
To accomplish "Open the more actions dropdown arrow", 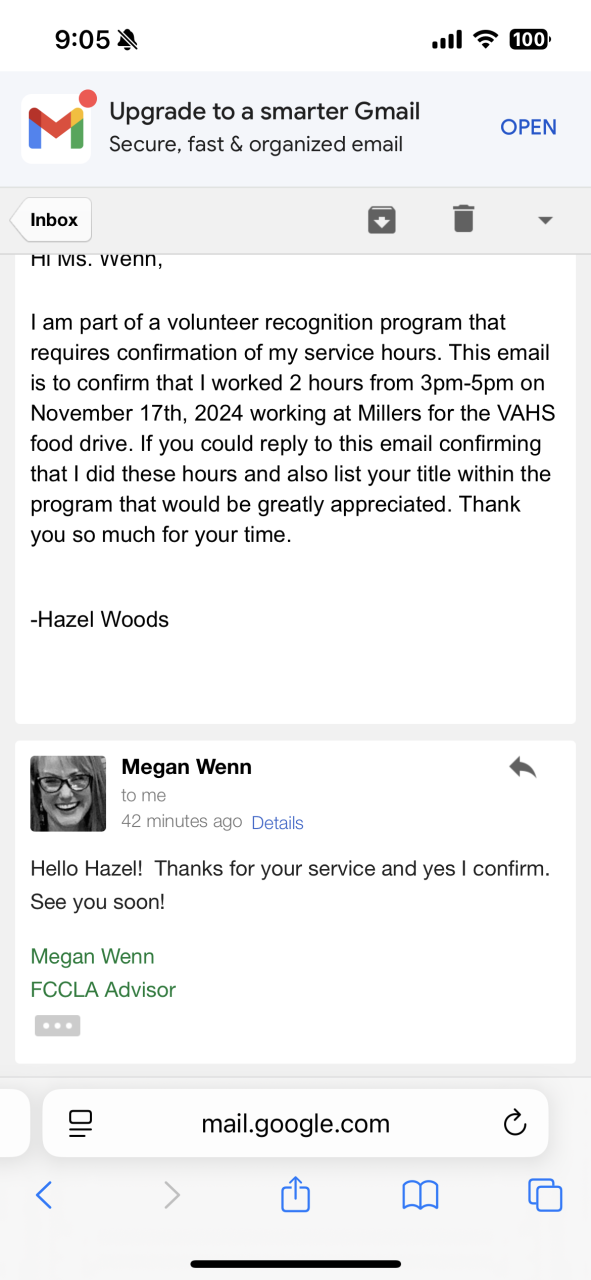I will point(545,220).
